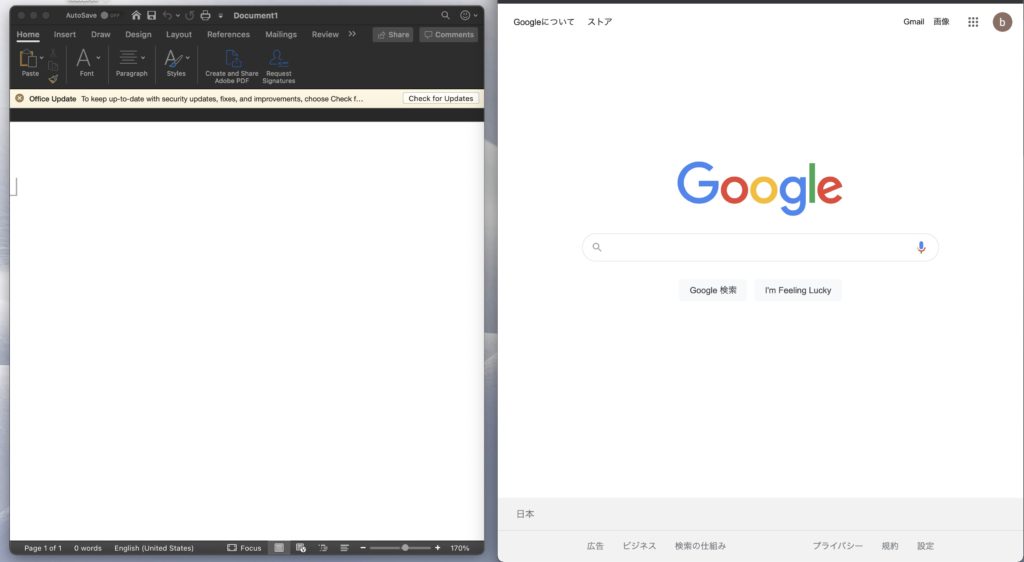Click the Paste clipboard icon
1024x562 pixels.
click(28, 59)
